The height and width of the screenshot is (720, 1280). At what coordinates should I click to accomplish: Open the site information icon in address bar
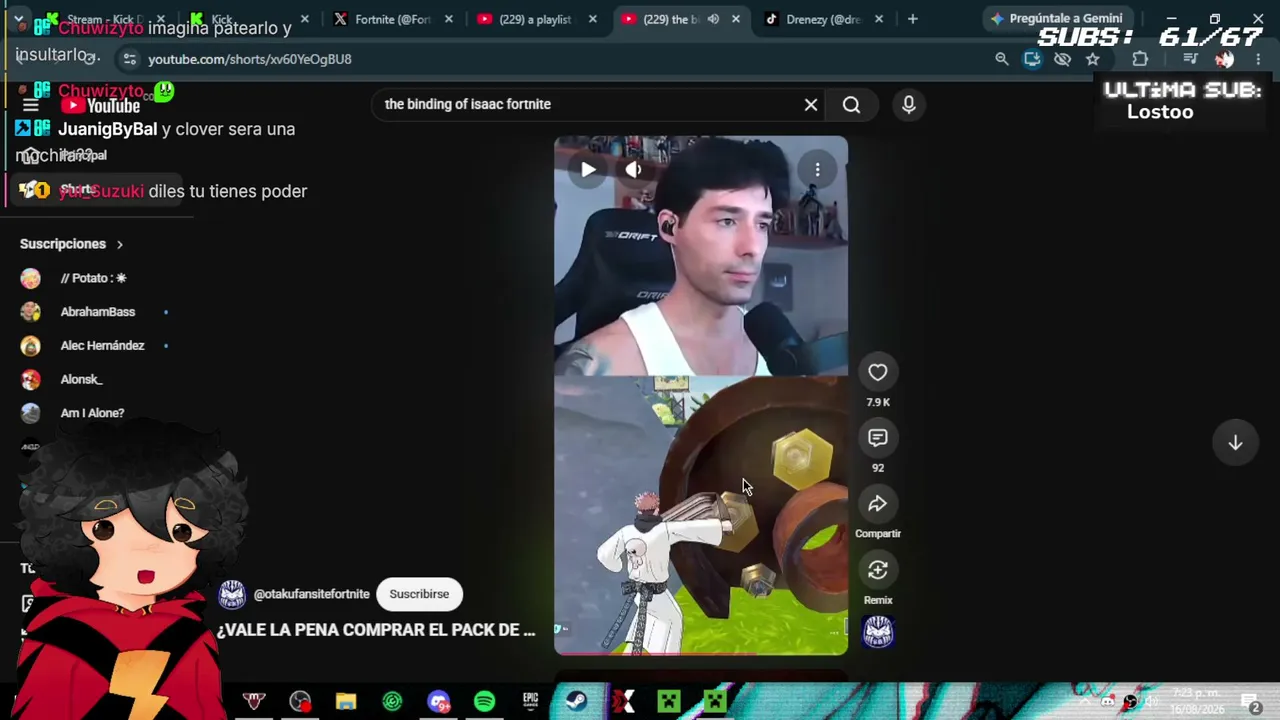(129, 59)
